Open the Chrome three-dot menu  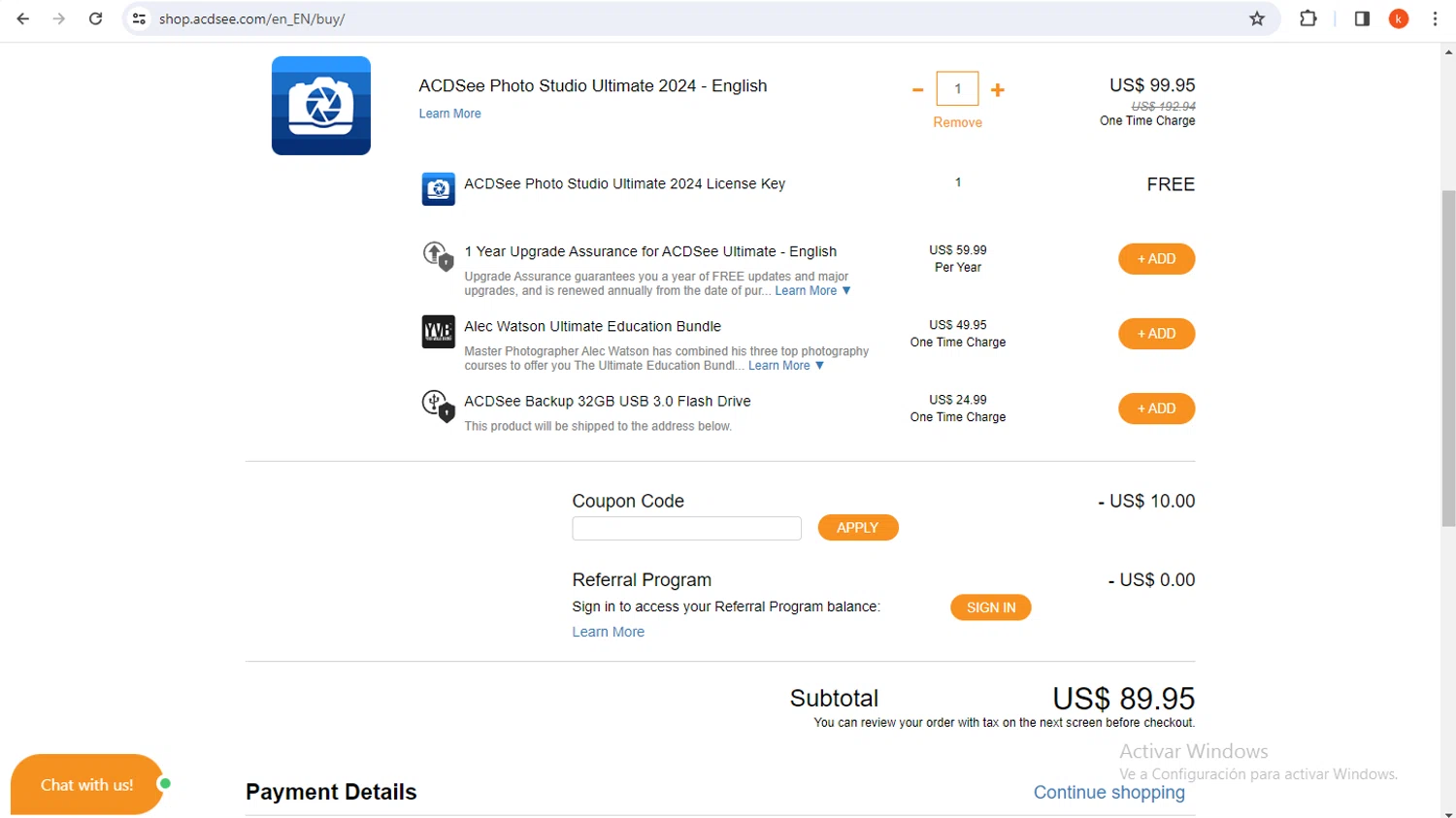point(1435,18)
